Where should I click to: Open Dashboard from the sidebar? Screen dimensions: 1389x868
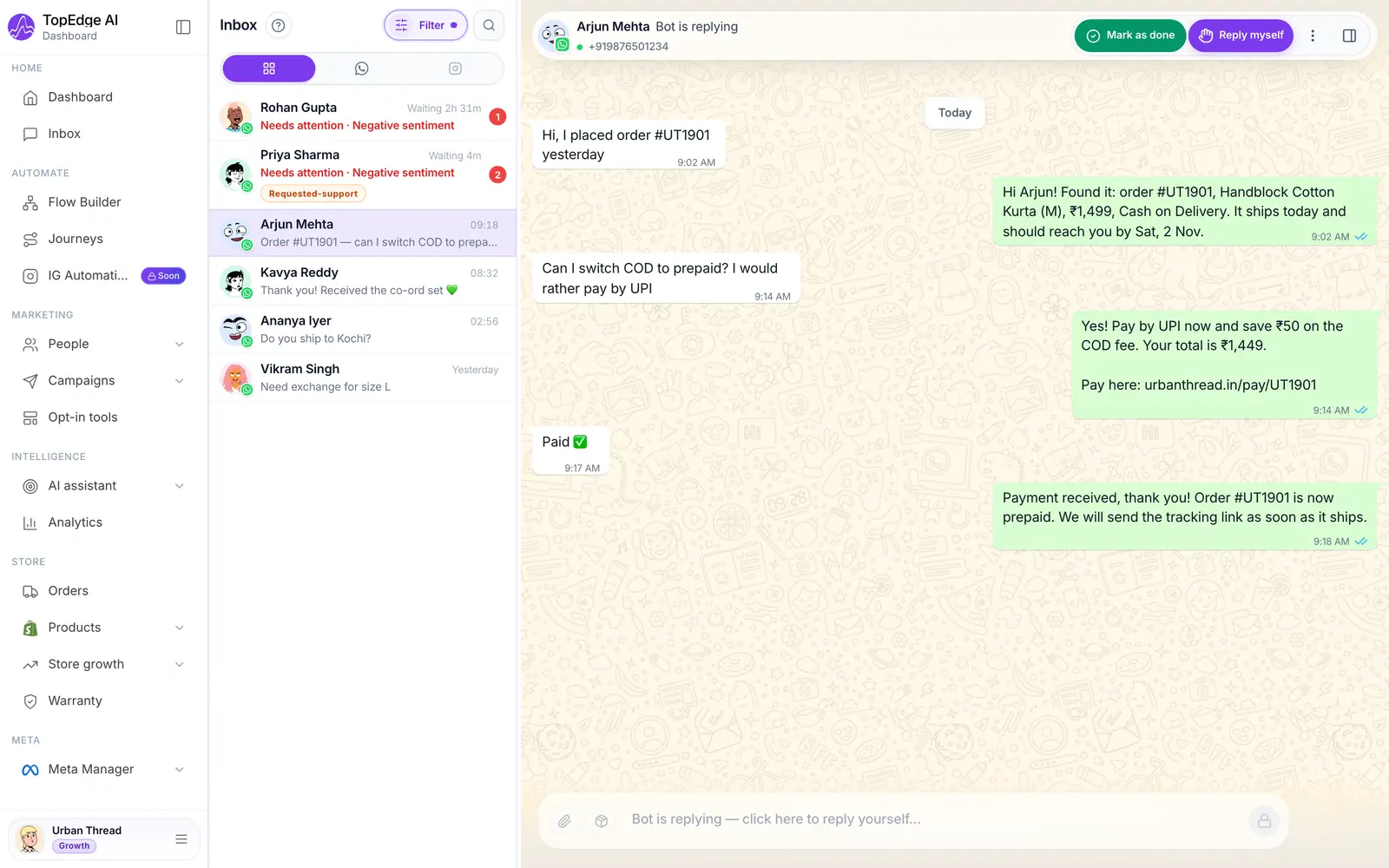[x=104, y=97]
